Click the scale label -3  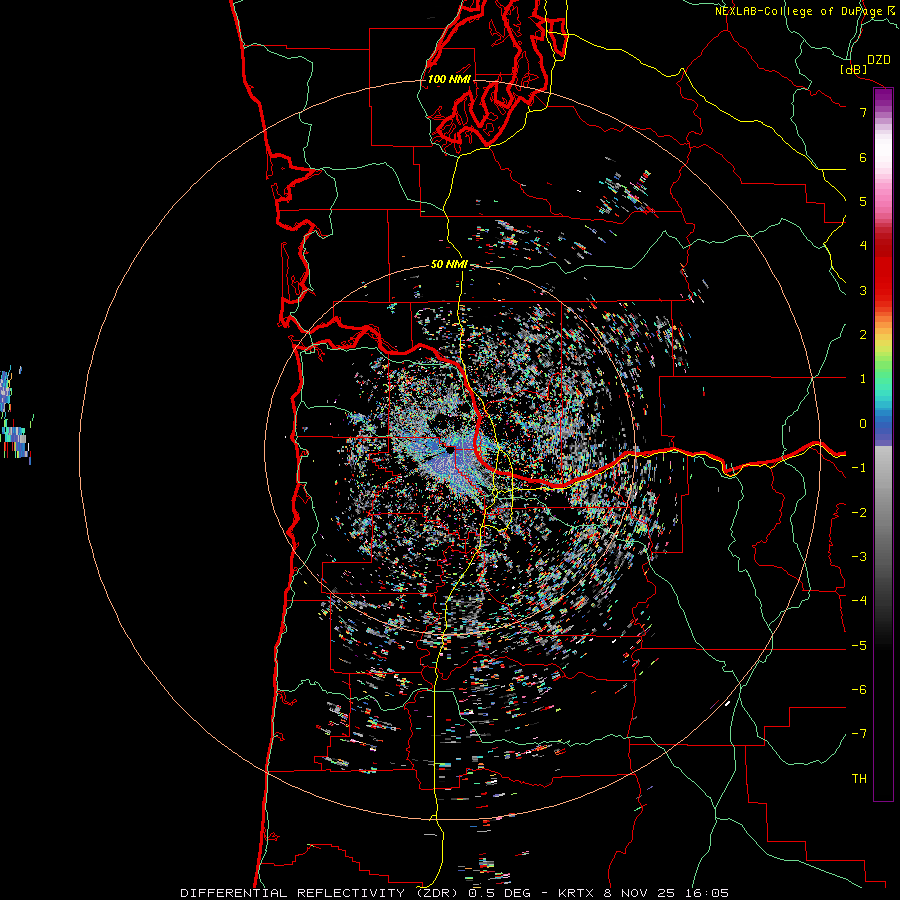859,556
